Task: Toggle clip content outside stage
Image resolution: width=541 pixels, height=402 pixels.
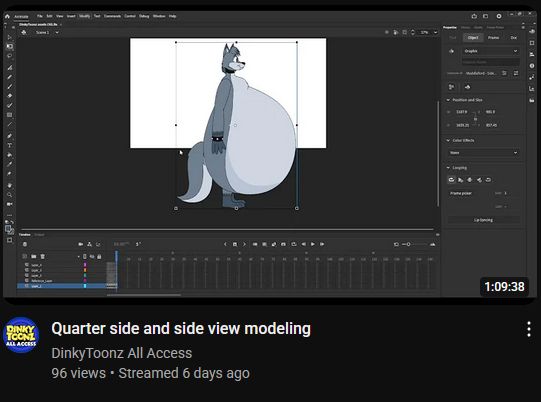Action: (404, 32)
